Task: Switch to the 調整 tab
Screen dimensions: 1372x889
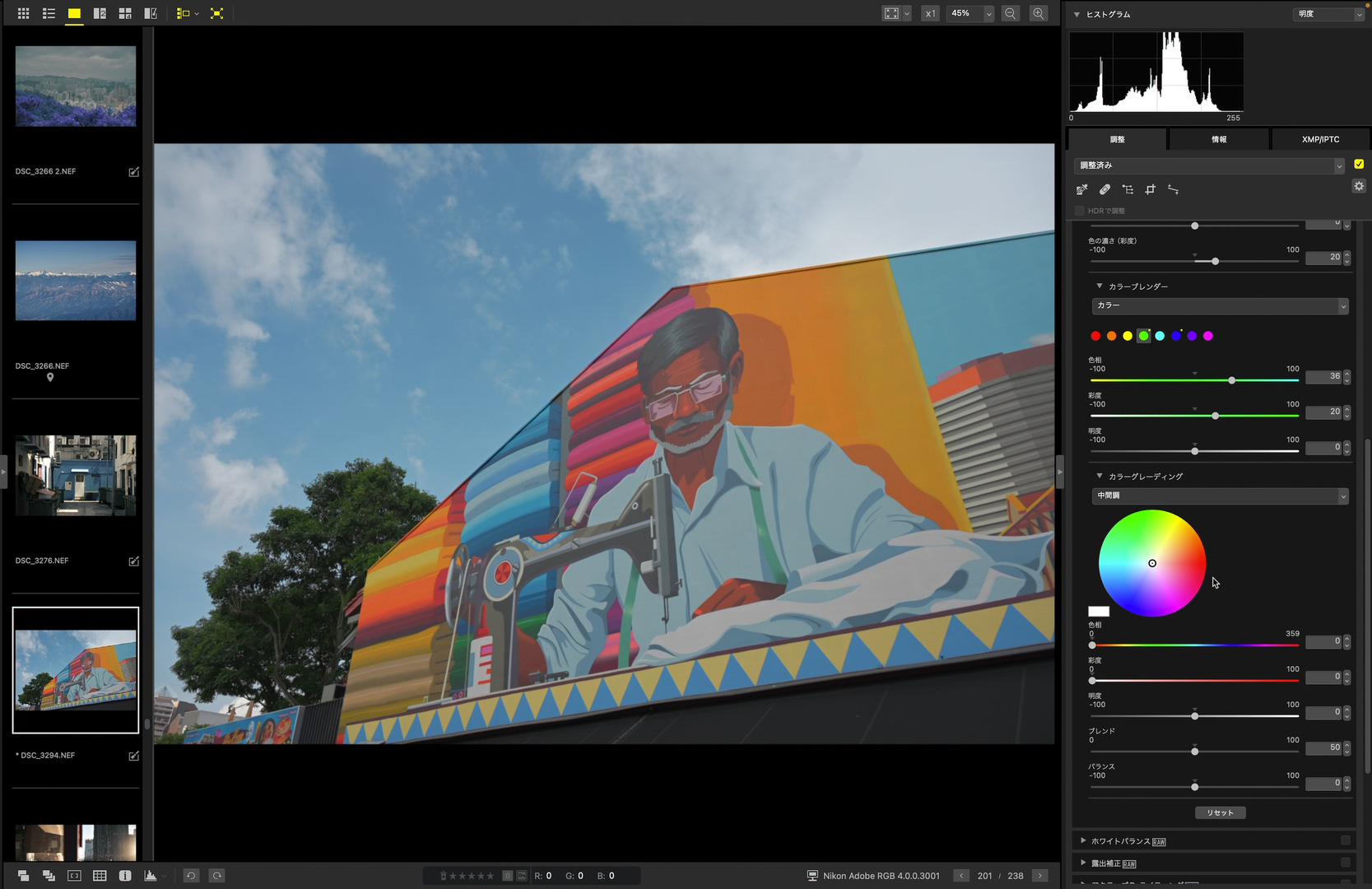Action: point(1117,139)
